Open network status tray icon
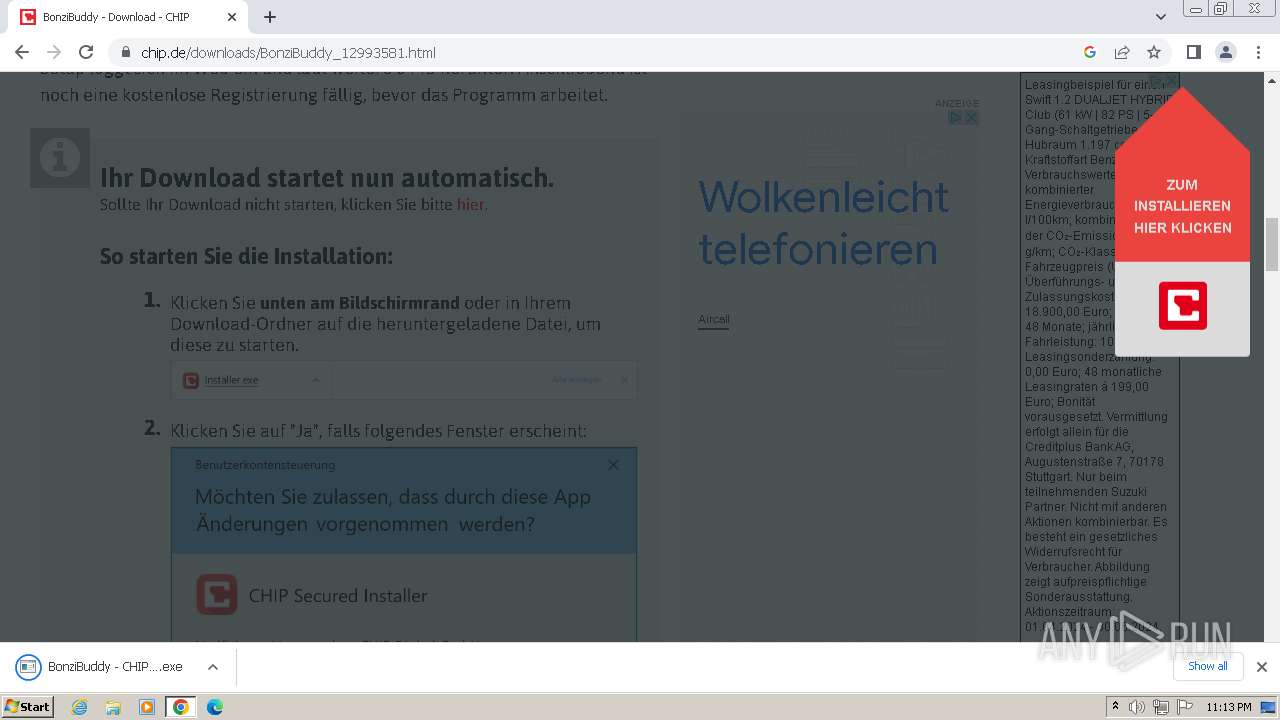Viewport: 1280px width, 720px height. point(1161,707)
